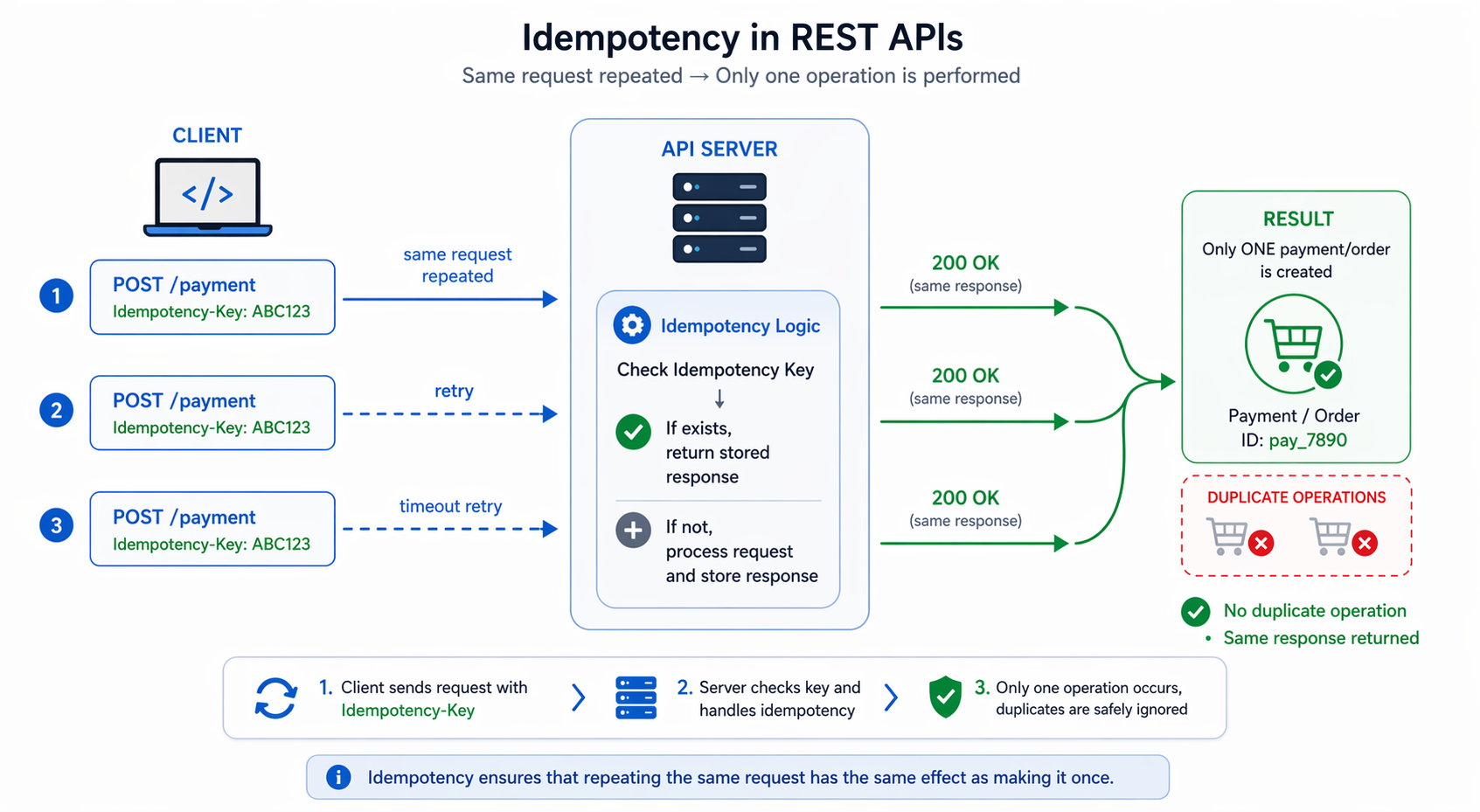This screenshot has width=1480, height=812.
Task: Click the server rack icon under API SERVER
Action: click(x=719, y=218)
